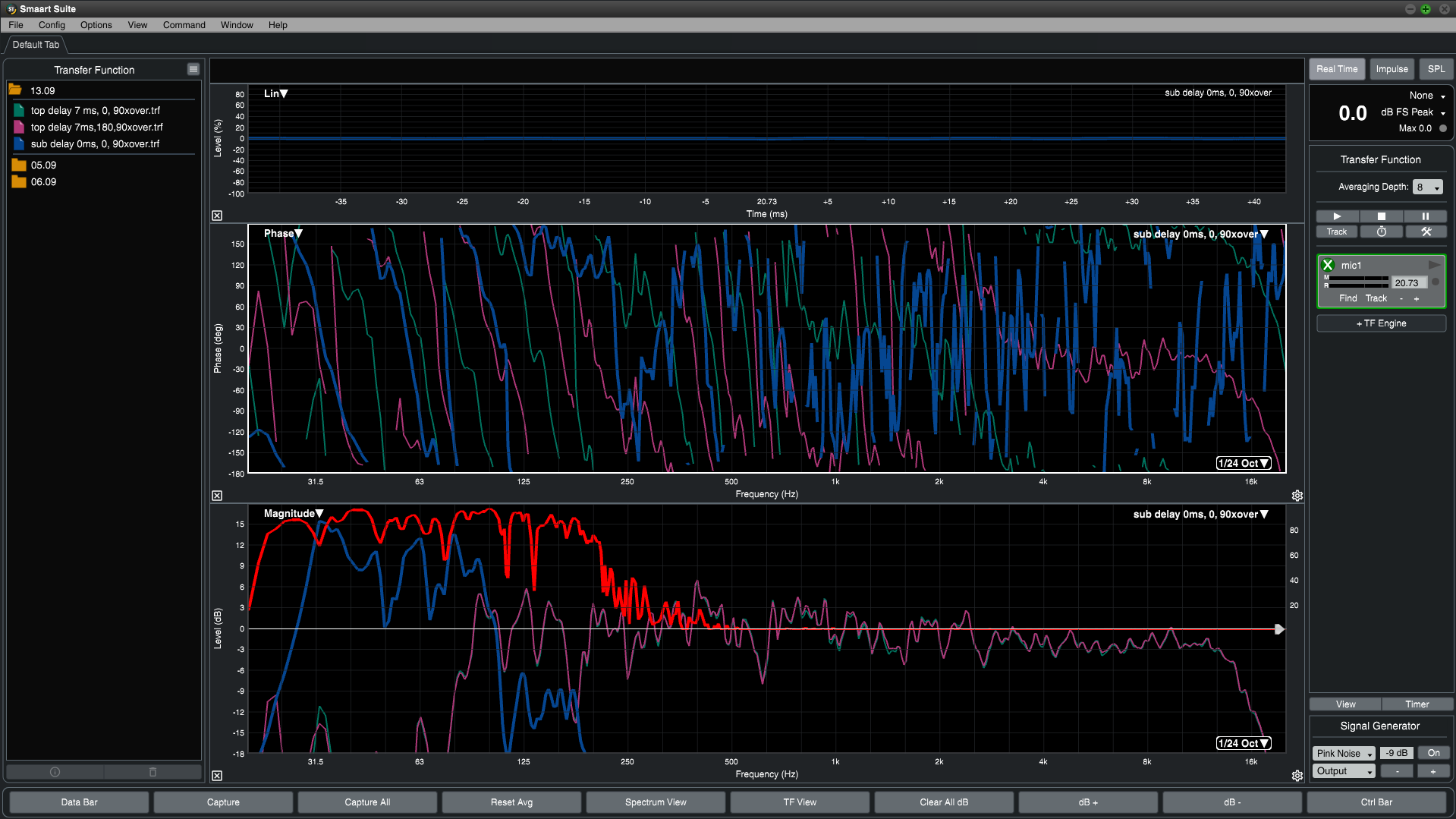Toggle the Ctrl Bar visibility button
The image size is (1456, 819).
[1376, 802]
